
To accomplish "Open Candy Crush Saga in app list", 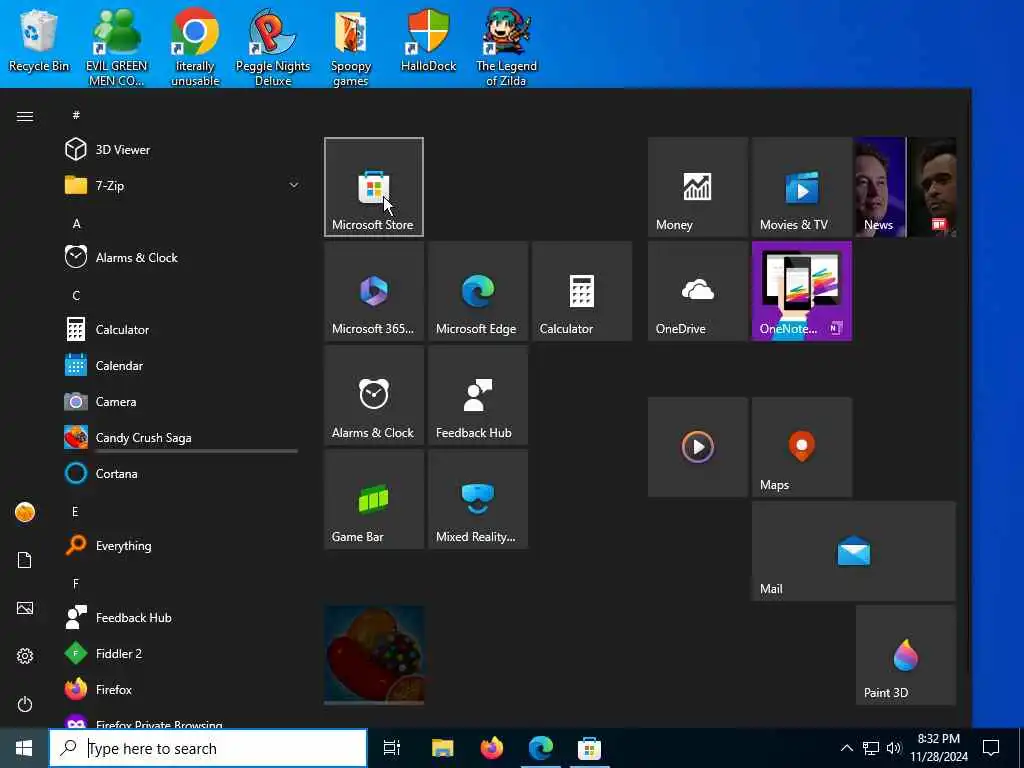I will 181,438.
